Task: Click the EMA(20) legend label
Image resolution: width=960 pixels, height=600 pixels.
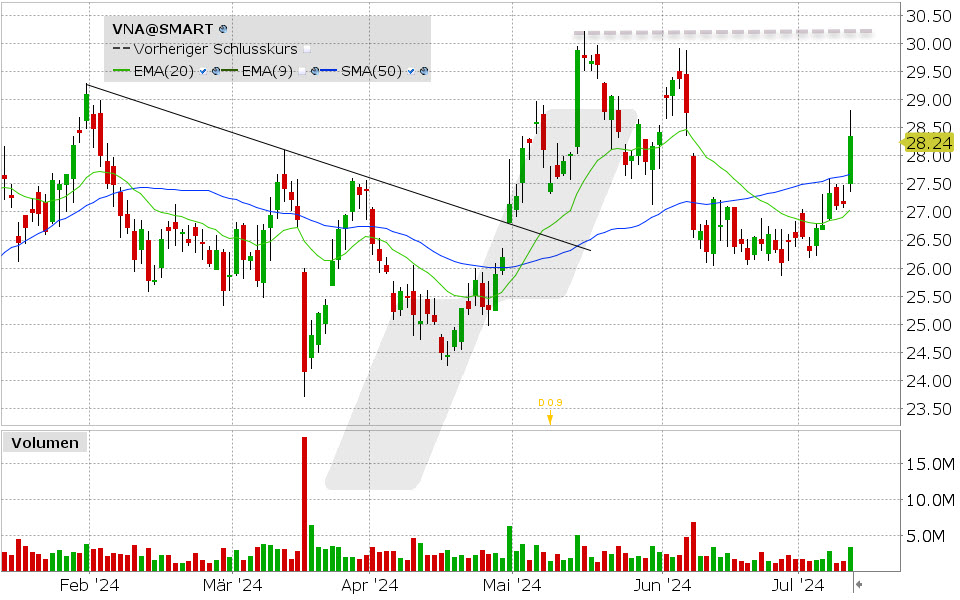Action: coord(163,71)
